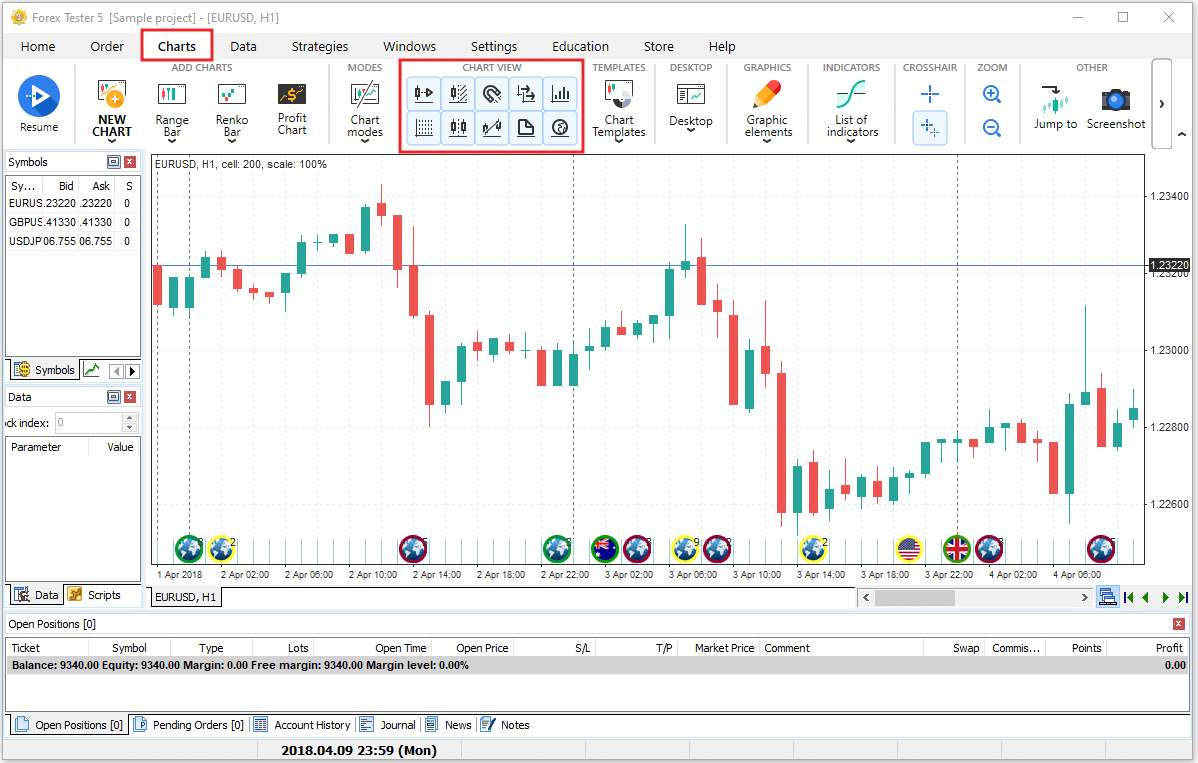
Task: Take a chart Screenshot with camera icon
Action: pos(1115,108)
